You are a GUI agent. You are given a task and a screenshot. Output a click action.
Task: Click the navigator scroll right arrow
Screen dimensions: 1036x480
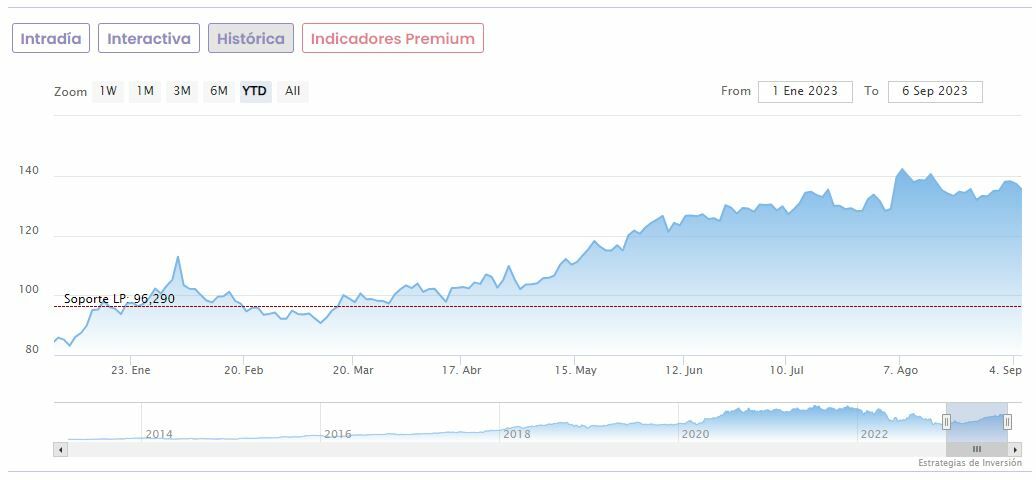click(x=1016, y=450)
